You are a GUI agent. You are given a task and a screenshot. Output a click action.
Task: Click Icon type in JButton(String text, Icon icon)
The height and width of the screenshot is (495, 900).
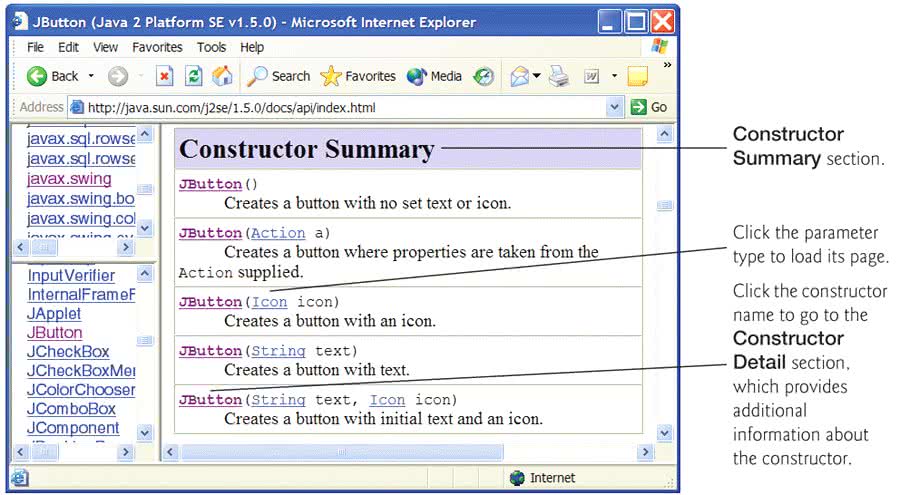coord(387,400)
